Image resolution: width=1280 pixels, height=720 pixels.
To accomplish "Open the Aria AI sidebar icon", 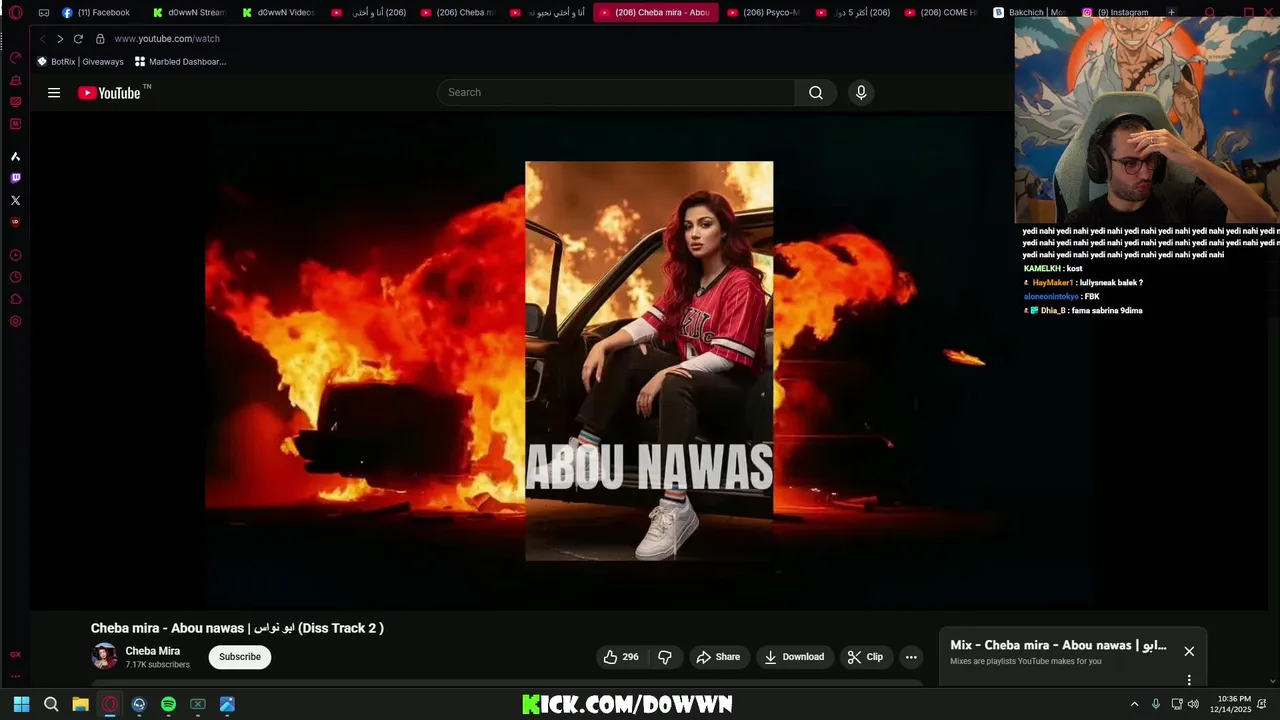I will click(x=15, y=156).
